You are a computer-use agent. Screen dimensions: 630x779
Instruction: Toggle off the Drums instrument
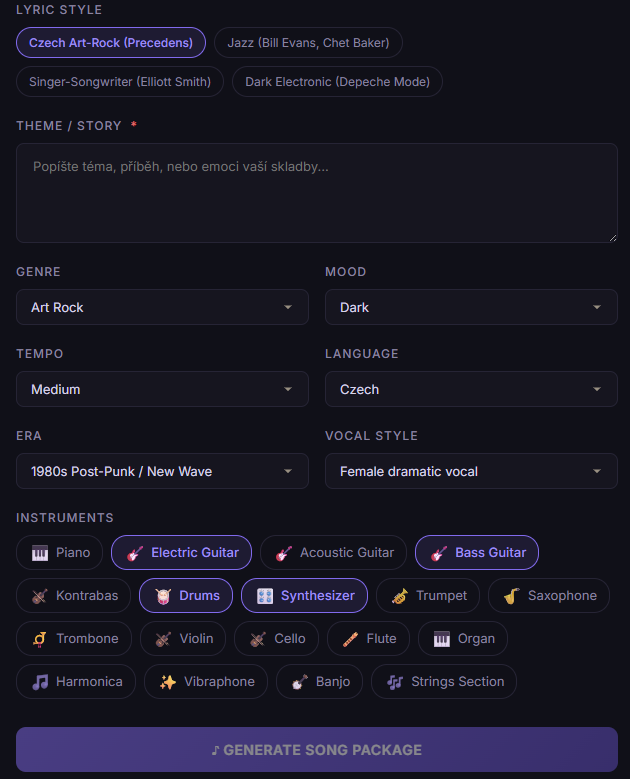click(x=186, y=595)
